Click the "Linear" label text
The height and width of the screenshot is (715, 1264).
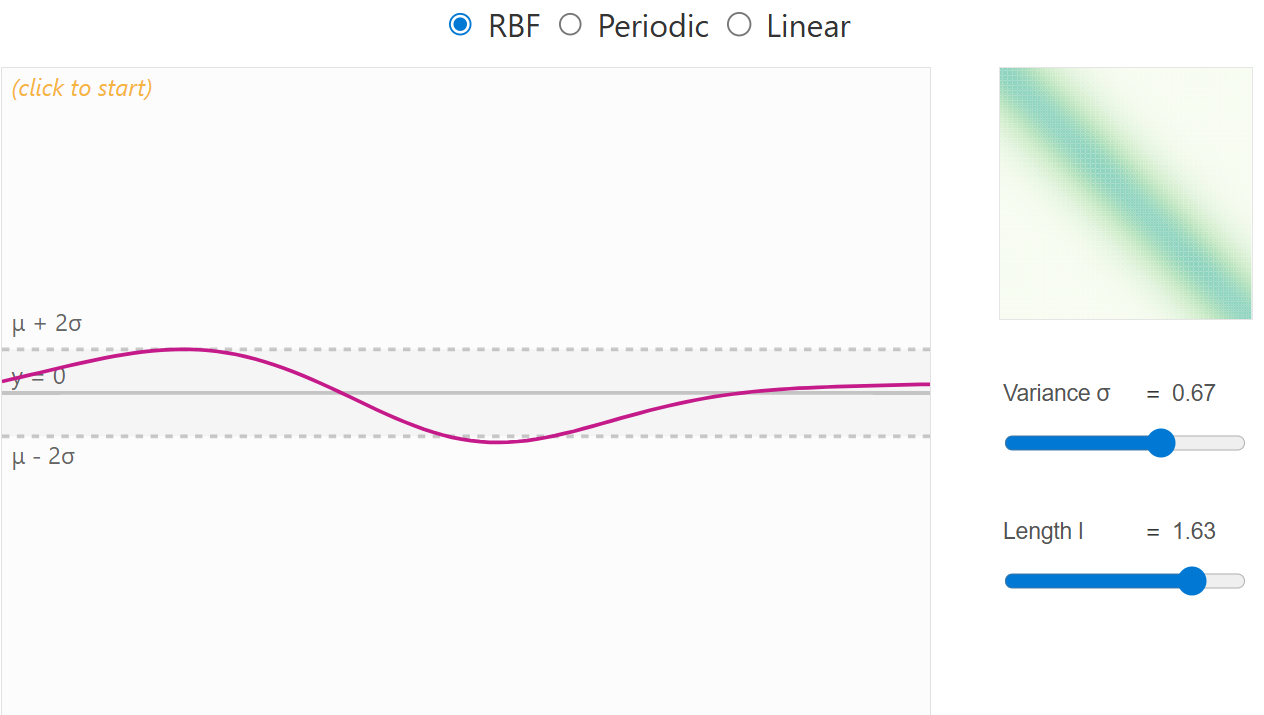coord(808,26)
